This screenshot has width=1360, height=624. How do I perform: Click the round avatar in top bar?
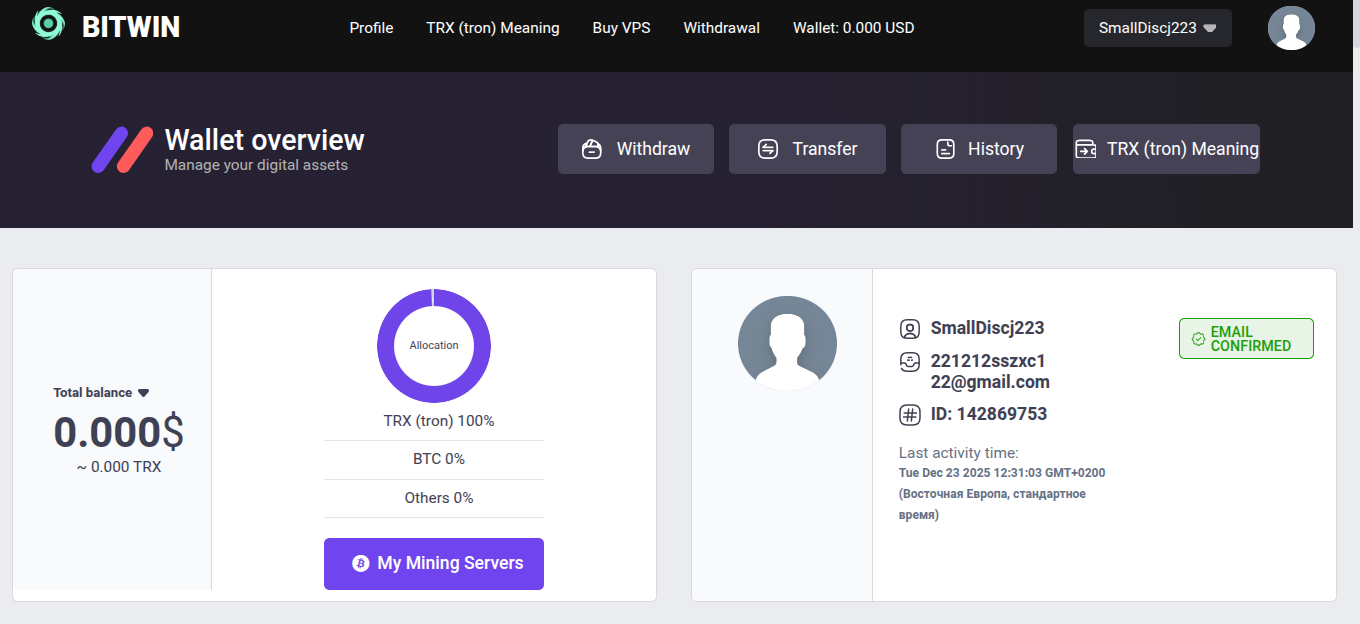(1291, 28)
